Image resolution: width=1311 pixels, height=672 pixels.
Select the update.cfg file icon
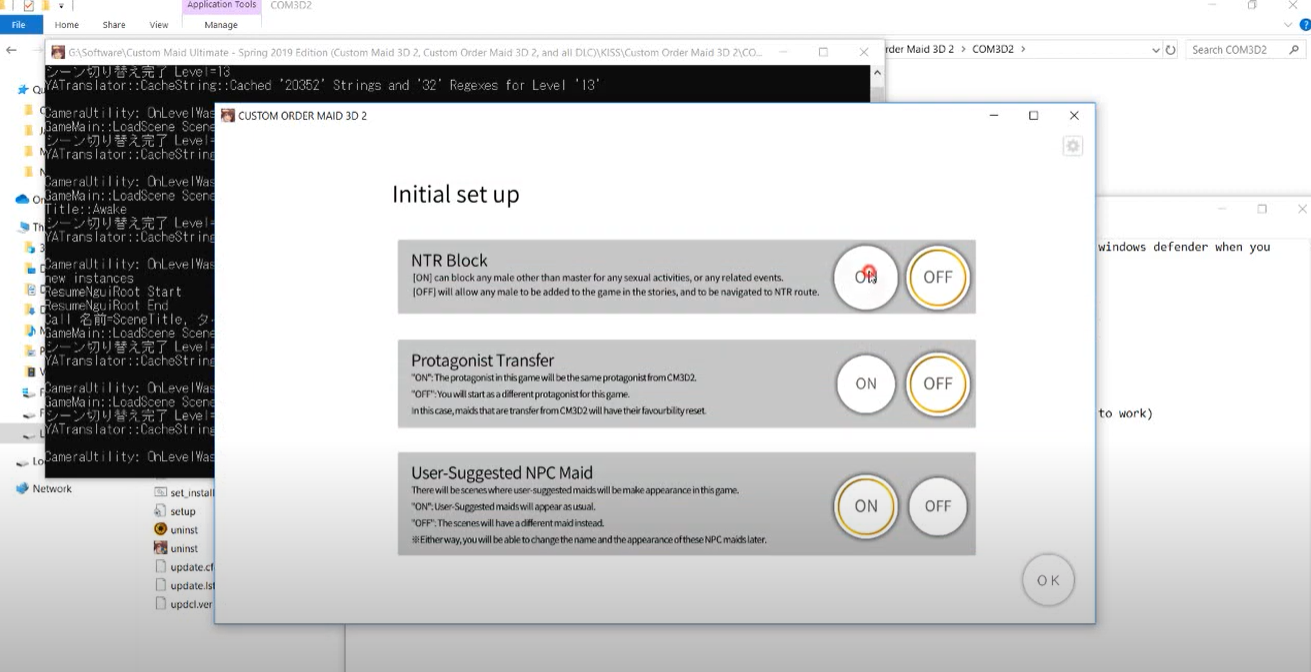pos(160,567)
